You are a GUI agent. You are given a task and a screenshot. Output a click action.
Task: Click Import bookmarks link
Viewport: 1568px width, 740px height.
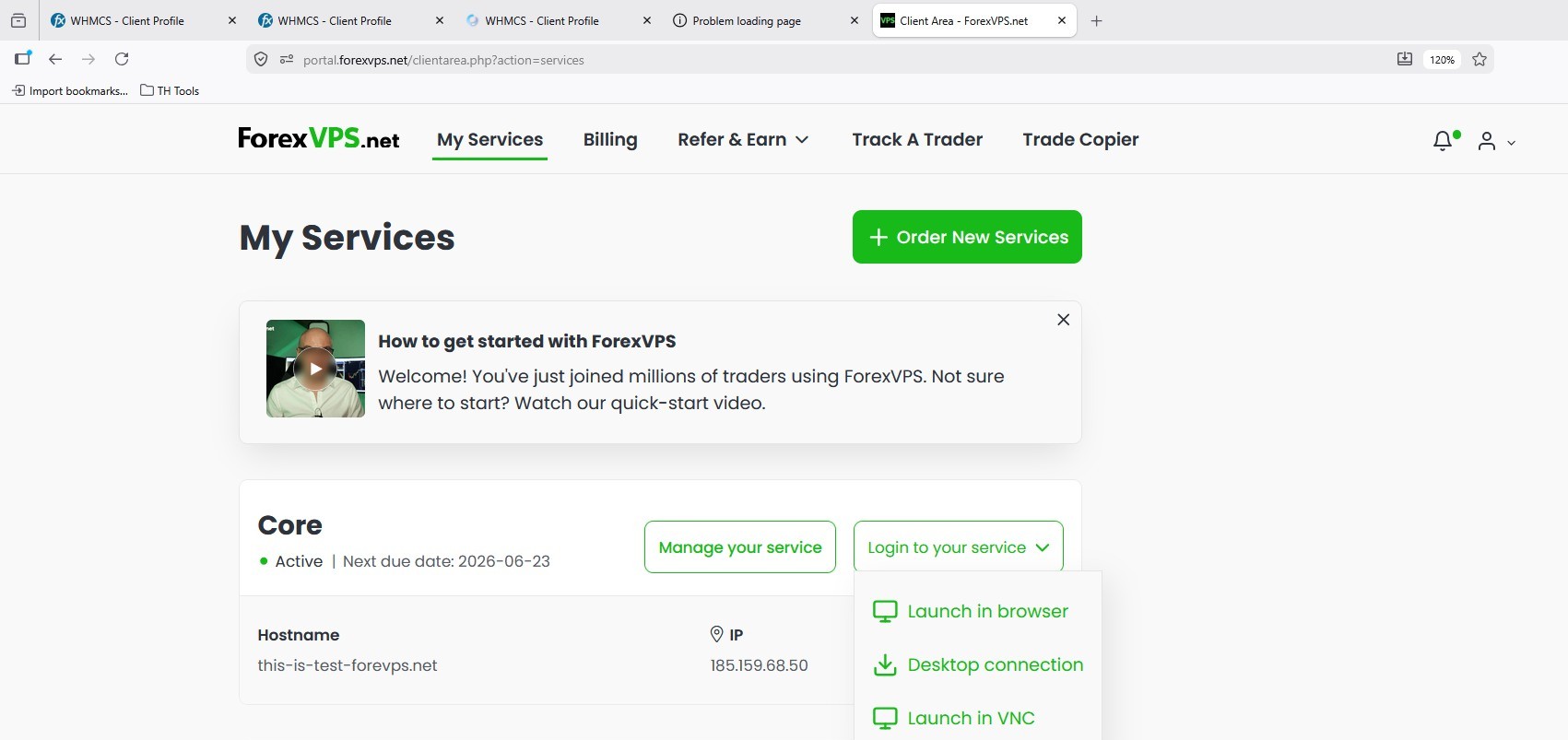[x=70, y=90]
